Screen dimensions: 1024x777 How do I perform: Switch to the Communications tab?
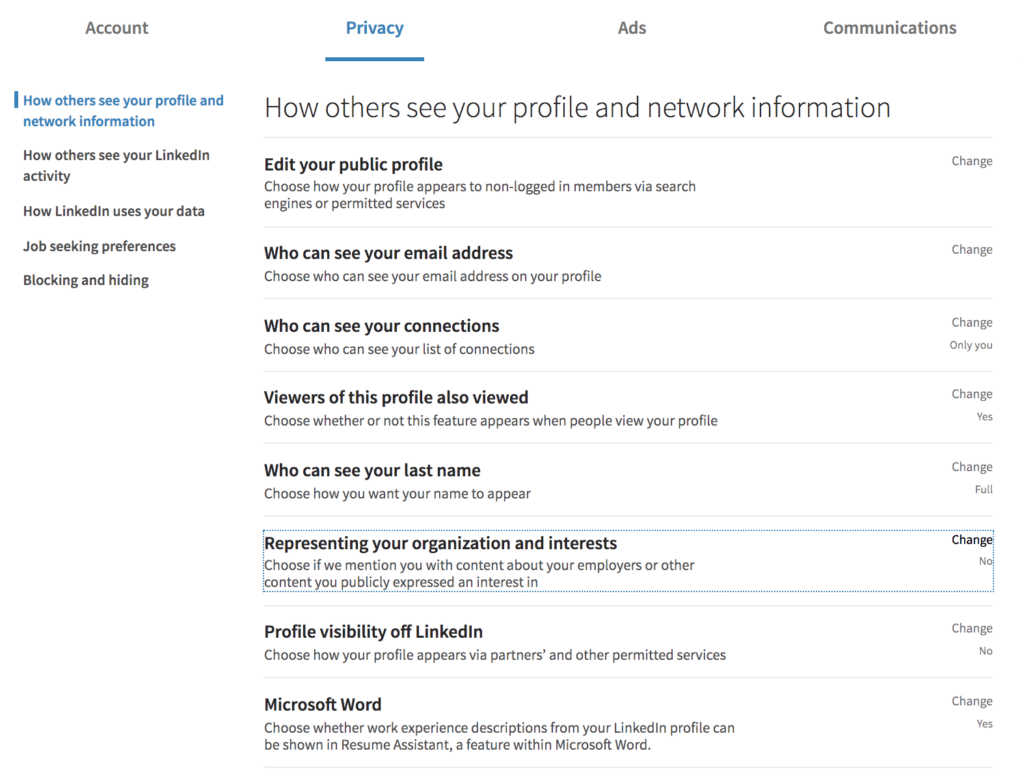point(889,28)
